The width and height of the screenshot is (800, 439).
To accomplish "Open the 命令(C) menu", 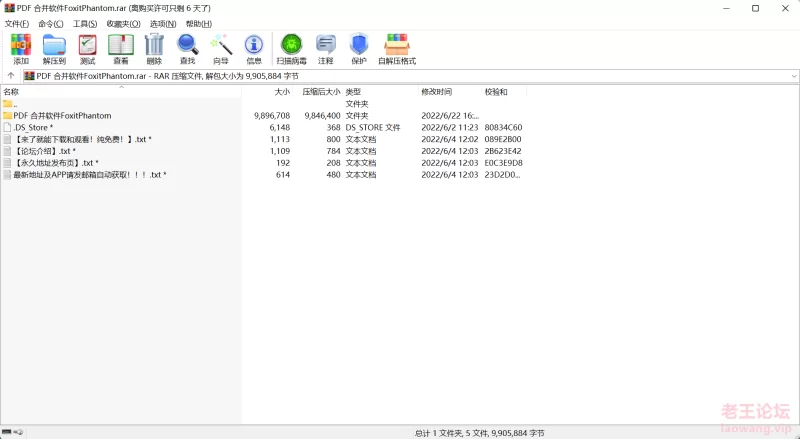I will [x=51, y=24].
